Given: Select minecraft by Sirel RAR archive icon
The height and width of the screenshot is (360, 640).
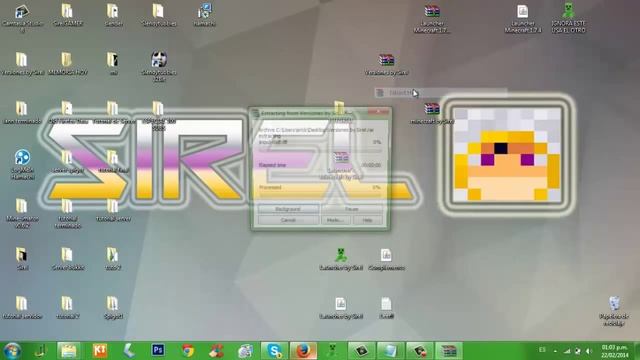Looking at the screenshot, I should point(432,113).
